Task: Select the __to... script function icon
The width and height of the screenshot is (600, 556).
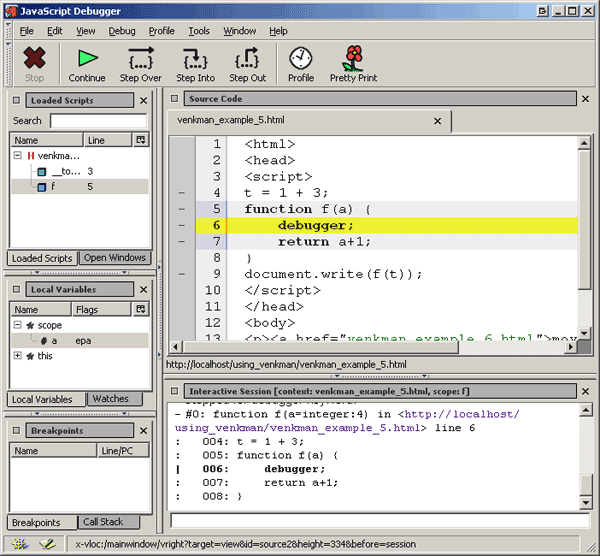Action: 42,172
